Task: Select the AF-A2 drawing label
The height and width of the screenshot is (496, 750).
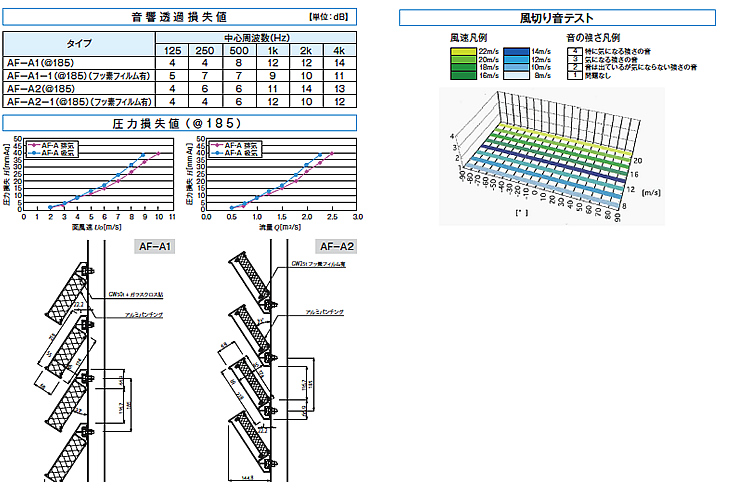Action: tap(336, 246)
